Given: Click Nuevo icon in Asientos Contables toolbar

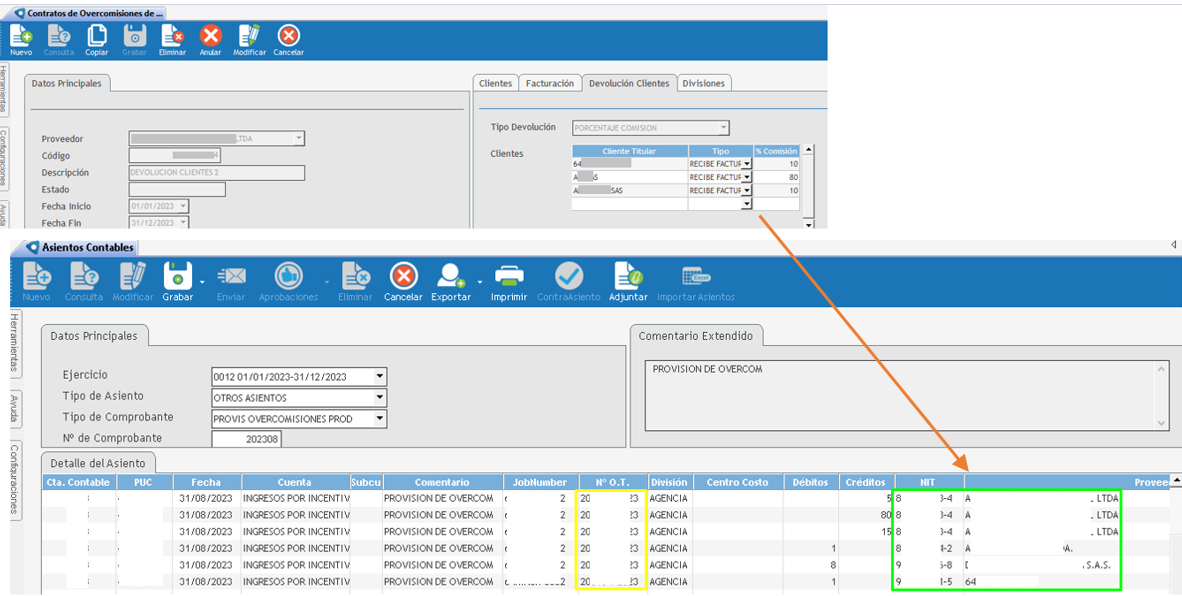Looking at the screenshot, I should tap(36, 277).
